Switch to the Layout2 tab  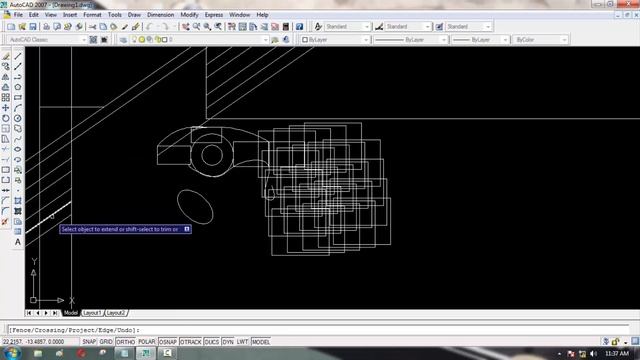[x=116, y=313]
